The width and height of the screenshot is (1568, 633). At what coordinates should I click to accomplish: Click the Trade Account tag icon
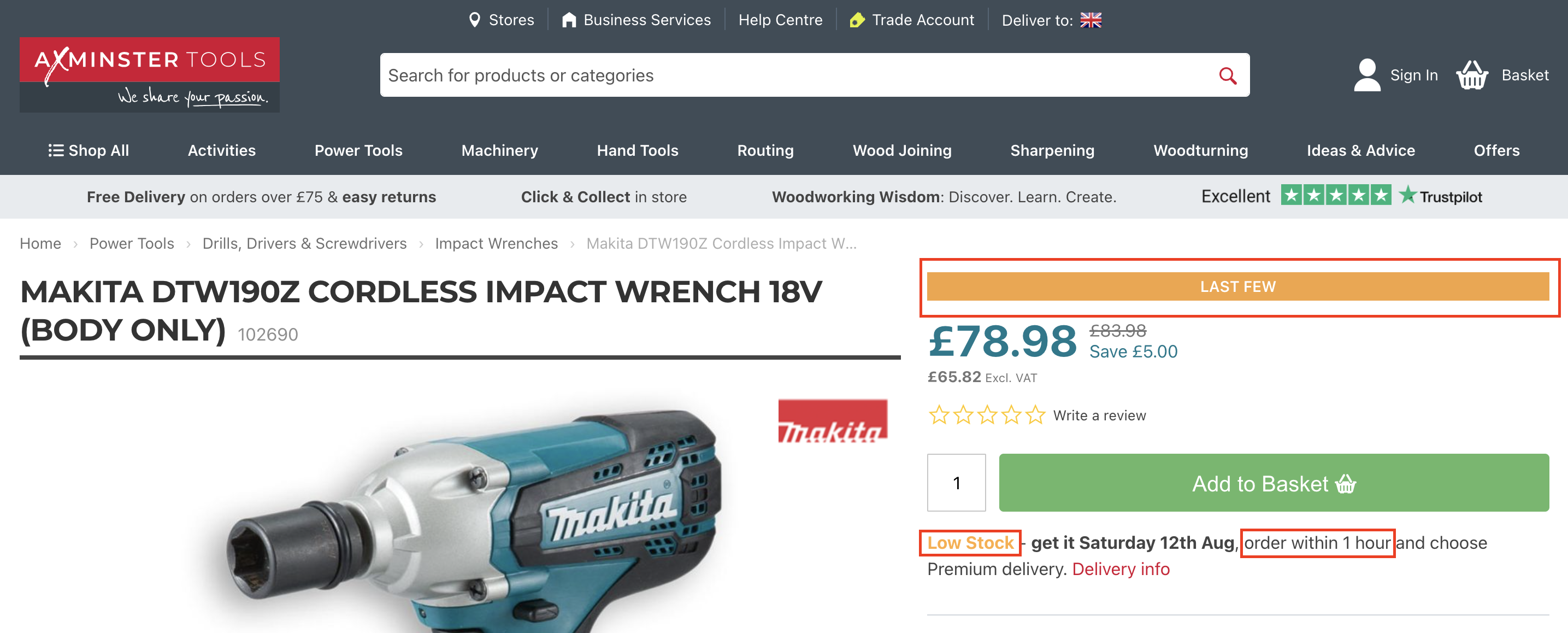(x=857, y=20)
